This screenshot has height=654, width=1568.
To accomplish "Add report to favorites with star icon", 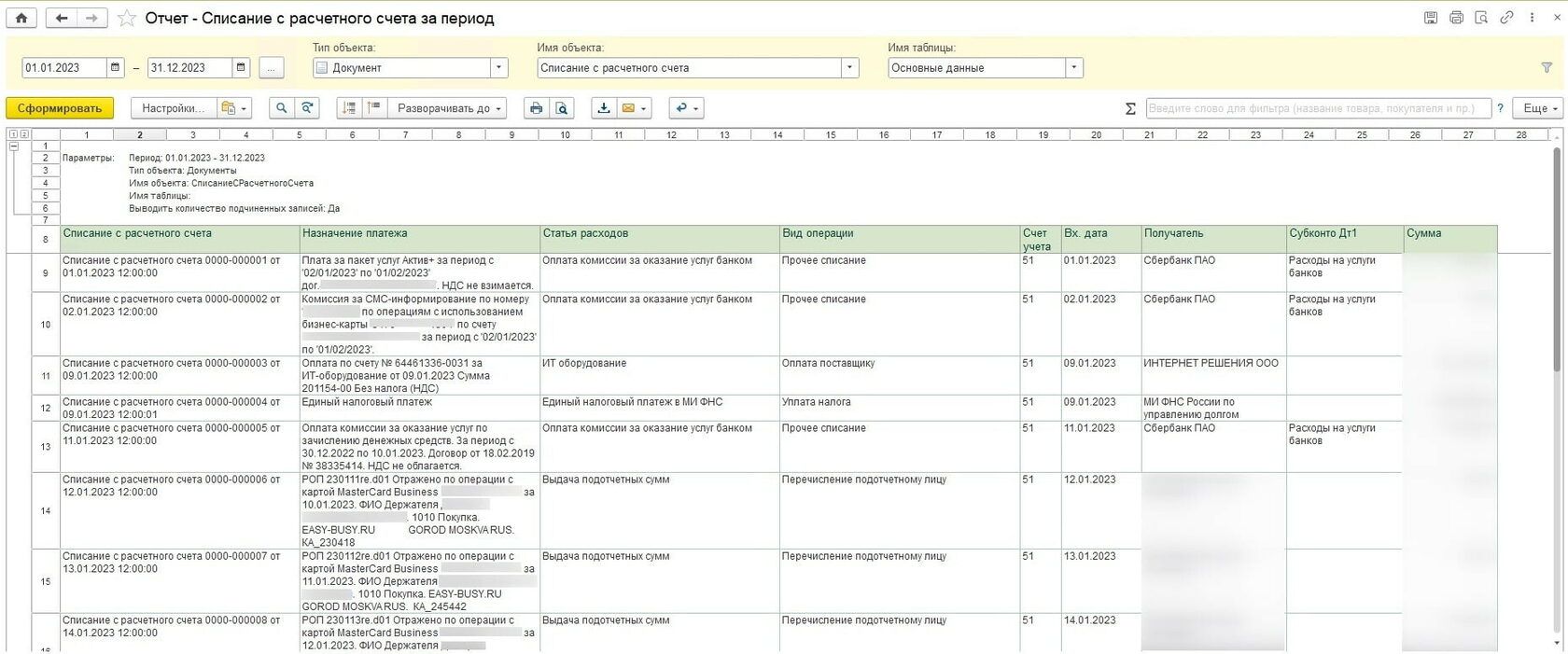I will click(127, 18).
